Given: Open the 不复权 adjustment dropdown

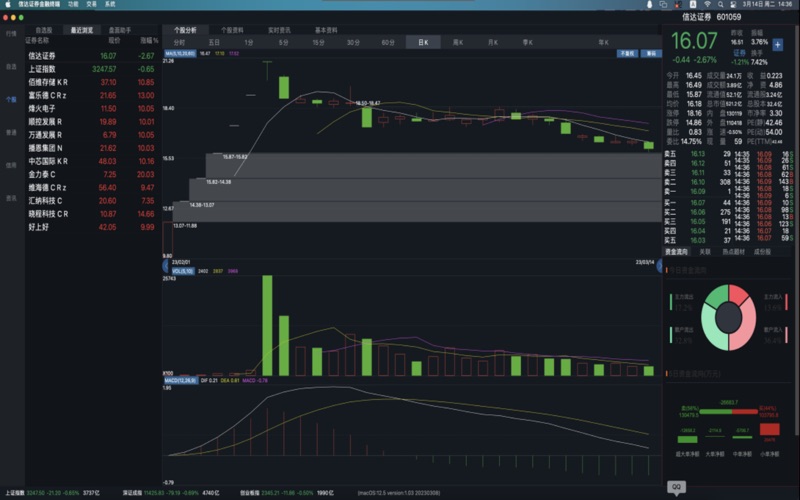Looking at the screenshot, I should [x=627, y=53].
